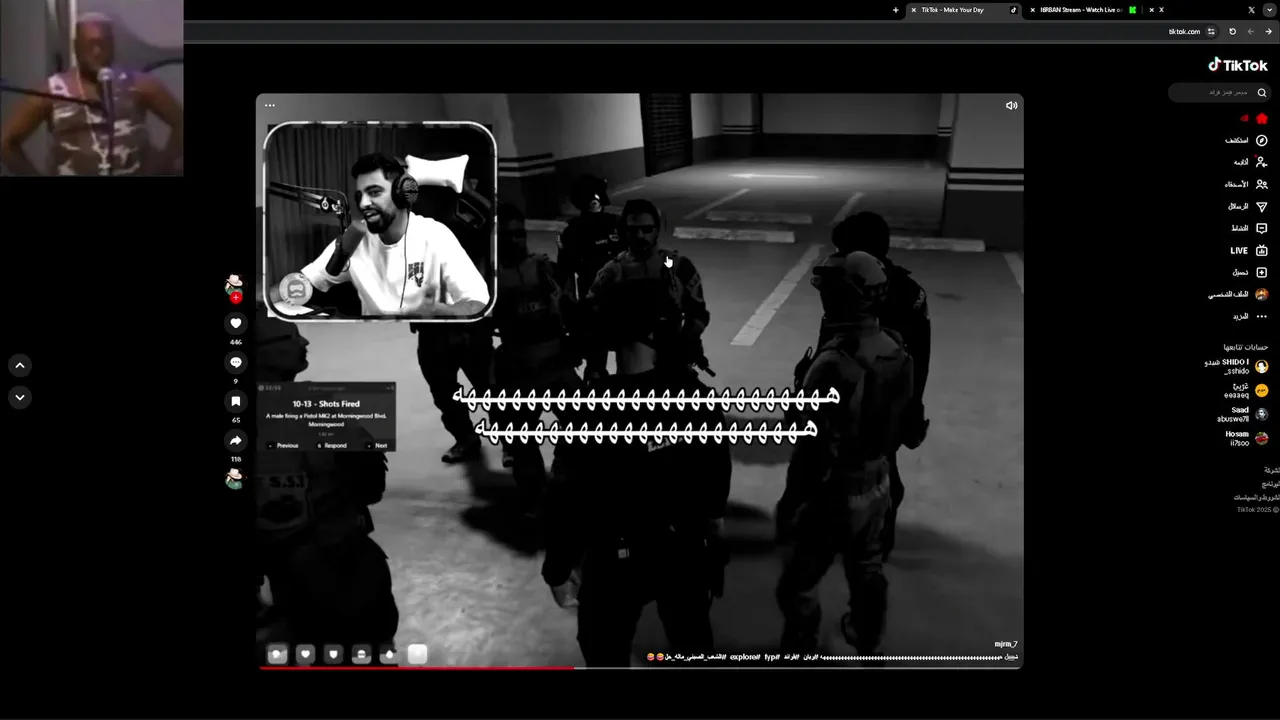Open followed account Hosam ii7soo
This screenshot has width=1280, height=720.
pos(1247,438)
